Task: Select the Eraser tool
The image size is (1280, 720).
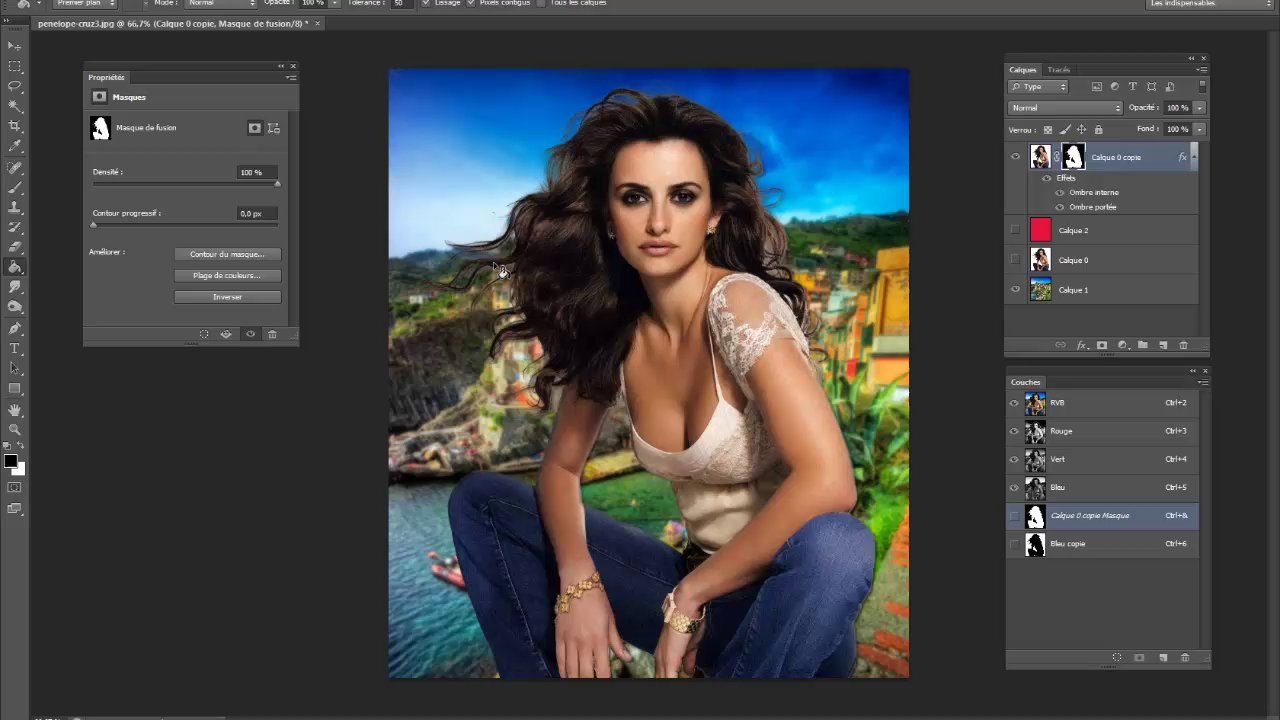Action: pyautogui.click(x=15, y=247)
